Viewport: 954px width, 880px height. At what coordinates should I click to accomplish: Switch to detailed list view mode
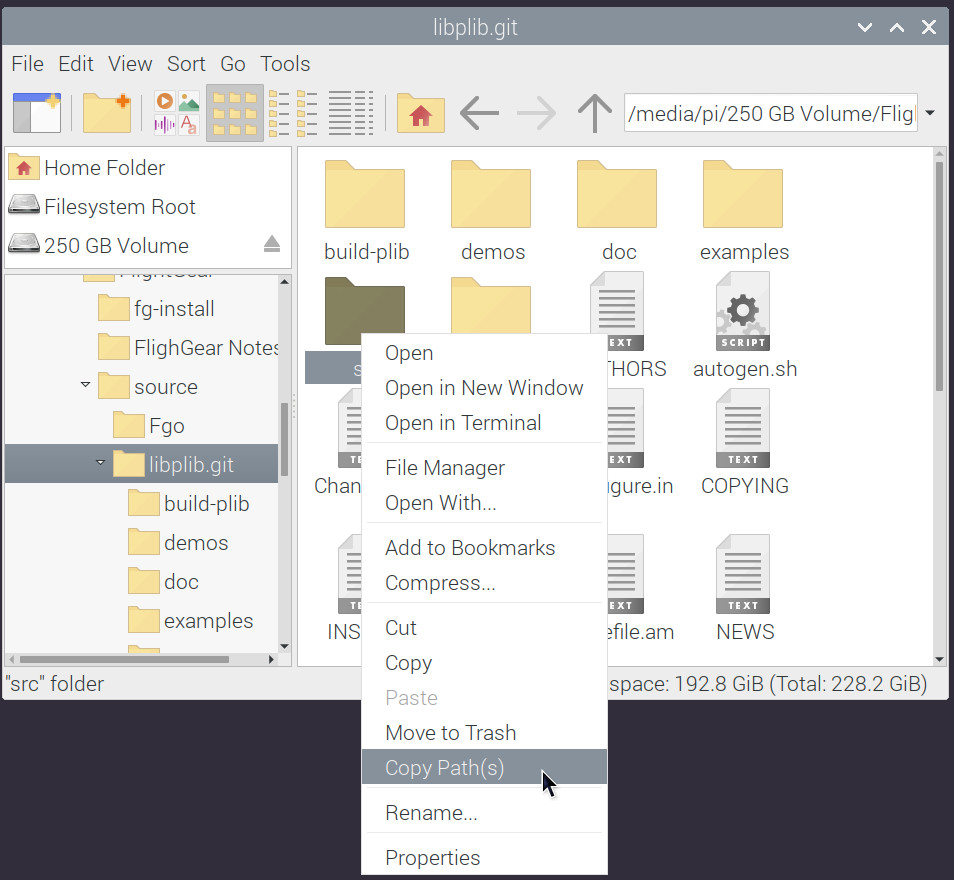click(x=351, y=113)
